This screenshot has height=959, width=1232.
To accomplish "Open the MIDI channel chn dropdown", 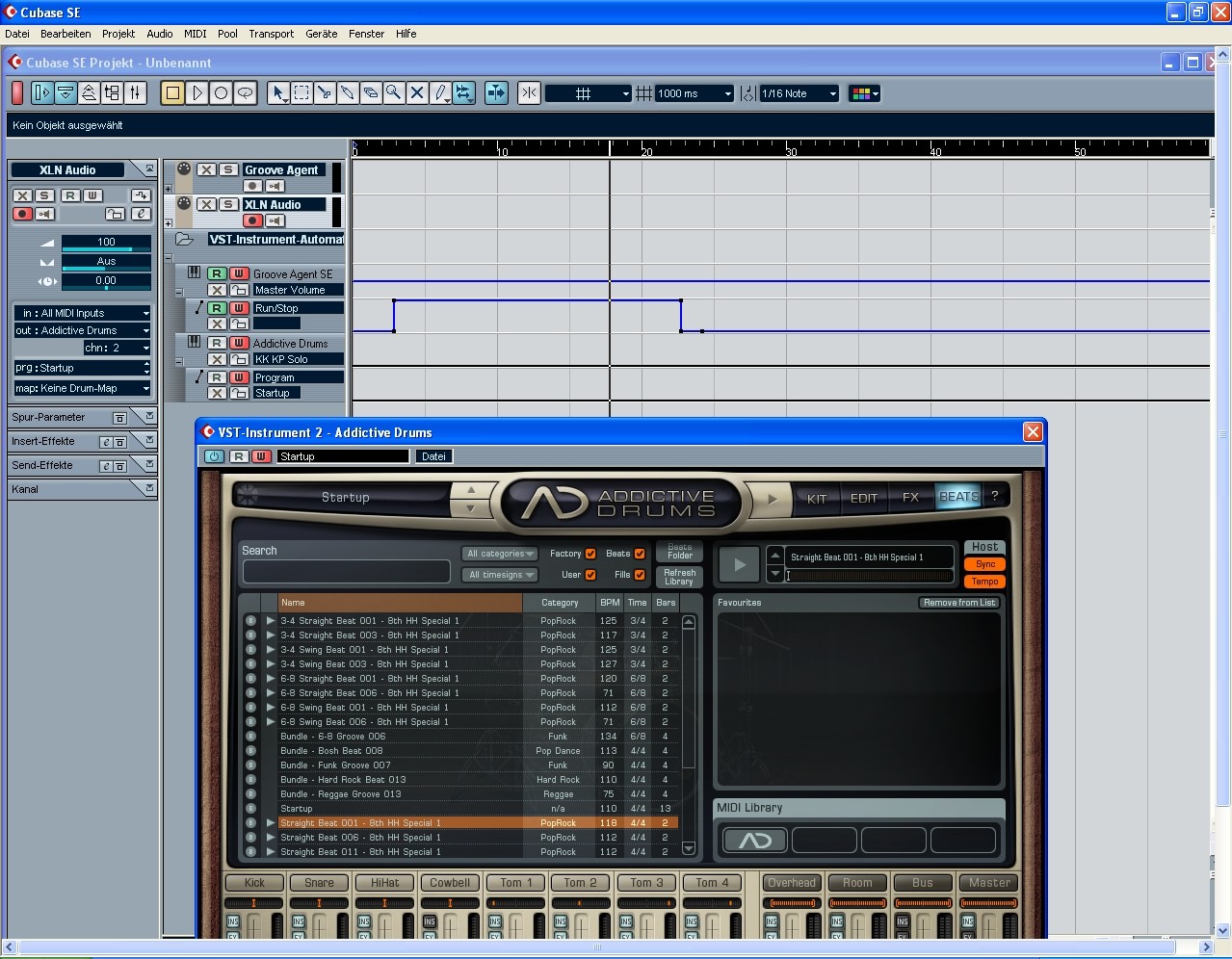I will (x=117, y=348).
